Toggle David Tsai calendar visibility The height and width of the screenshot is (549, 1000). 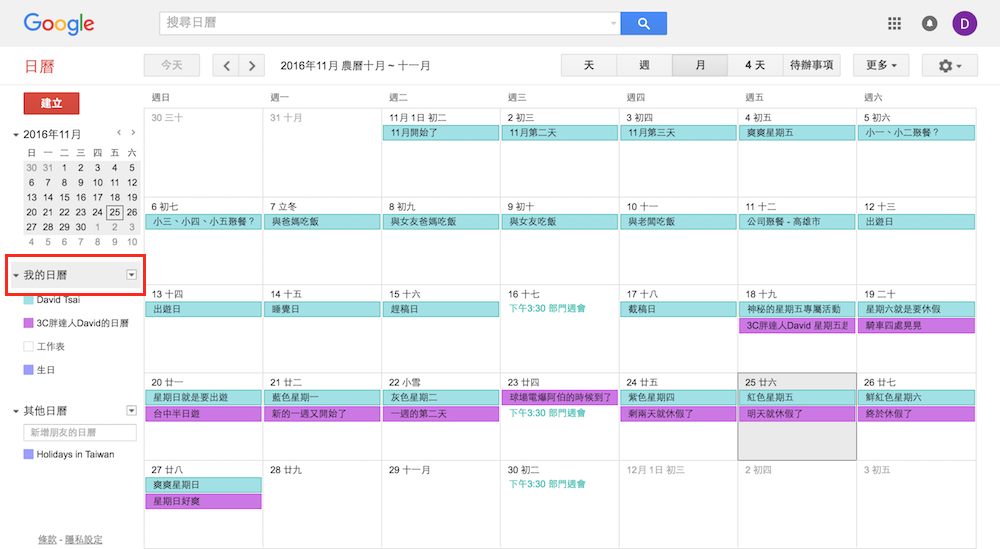(28, 299)
